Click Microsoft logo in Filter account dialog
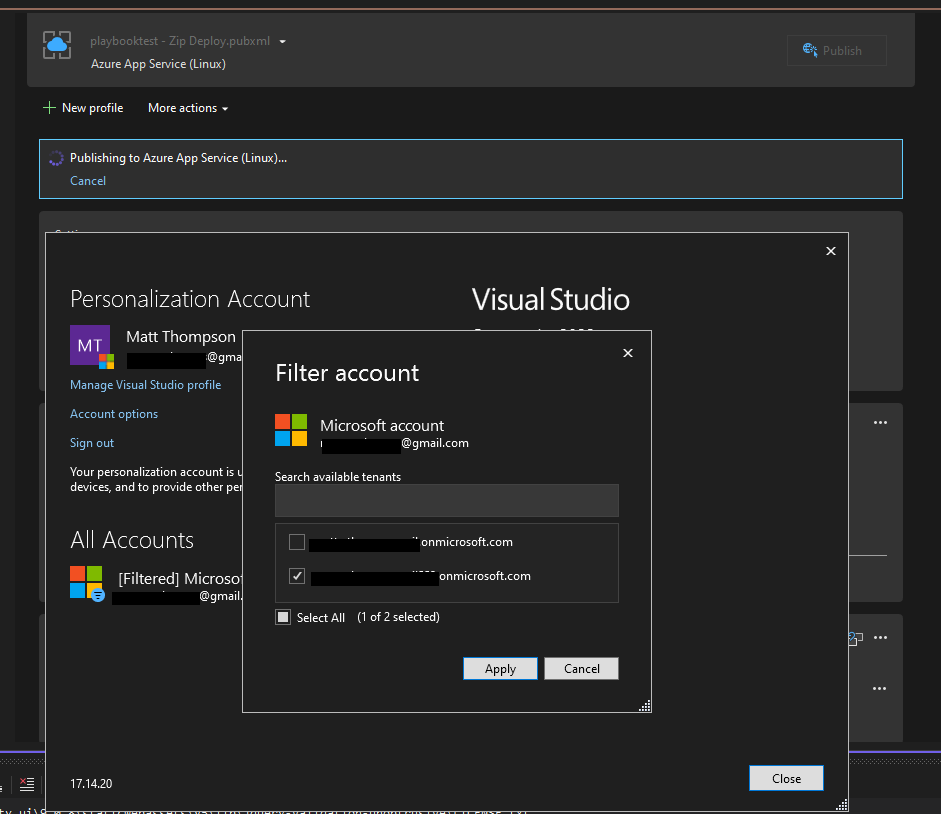941x814 pixels. tap(291, 430)
